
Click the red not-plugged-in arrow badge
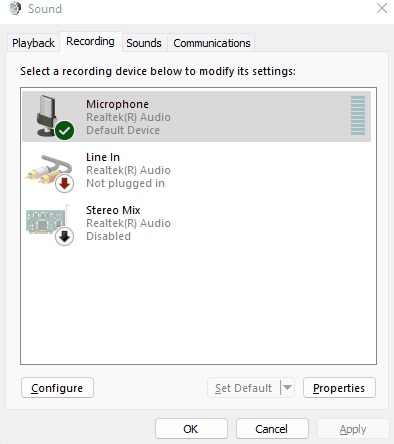(64, 183)
